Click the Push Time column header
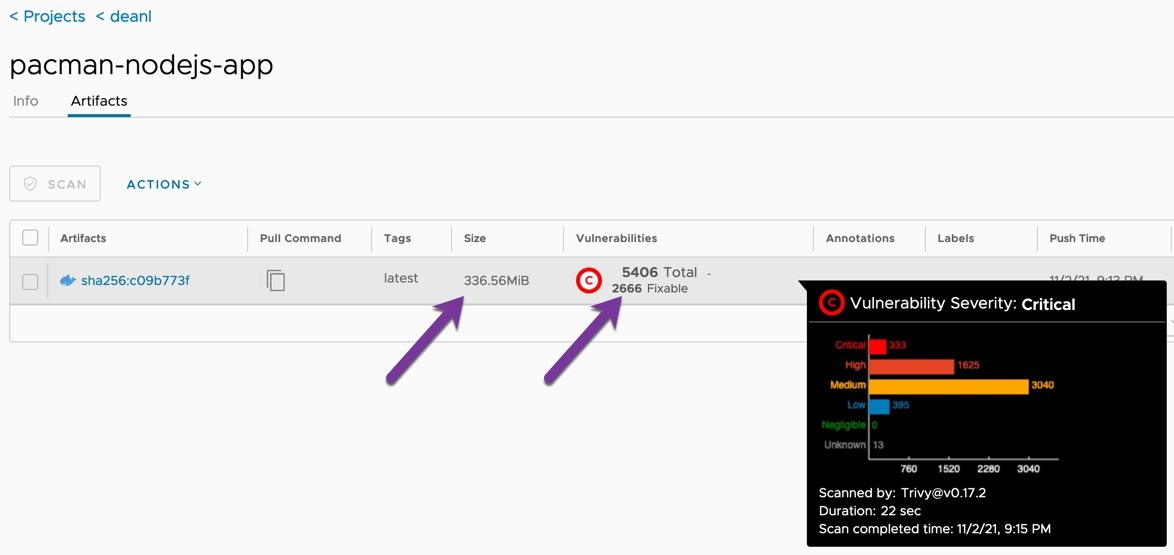The width and height of the screenshot is (1174, 555). click(1077, 238)
